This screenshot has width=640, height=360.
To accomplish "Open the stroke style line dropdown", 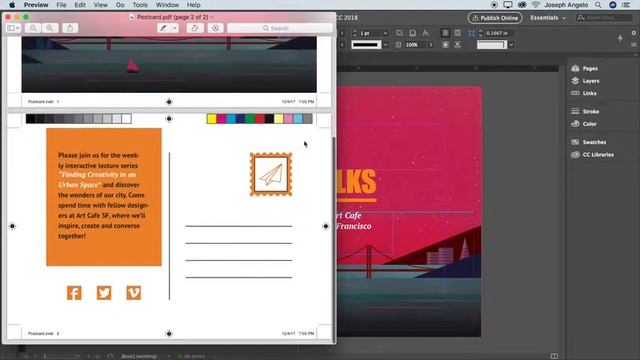I will 385,44.
